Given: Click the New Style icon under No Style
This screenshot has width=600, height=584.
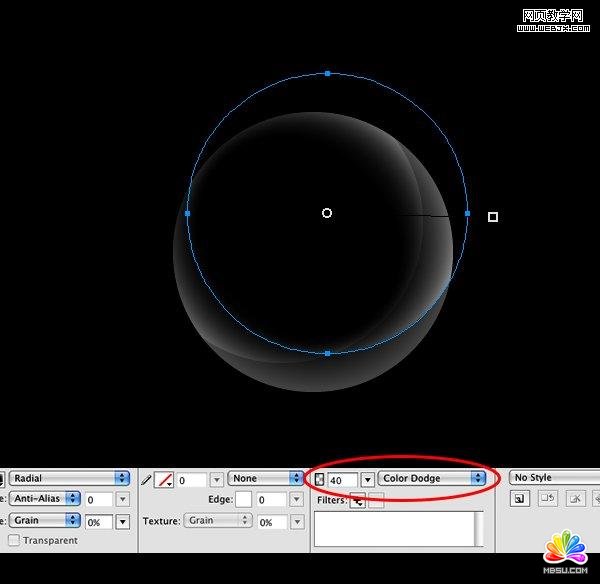Looking at the screenshot, I should click(520, 498).
